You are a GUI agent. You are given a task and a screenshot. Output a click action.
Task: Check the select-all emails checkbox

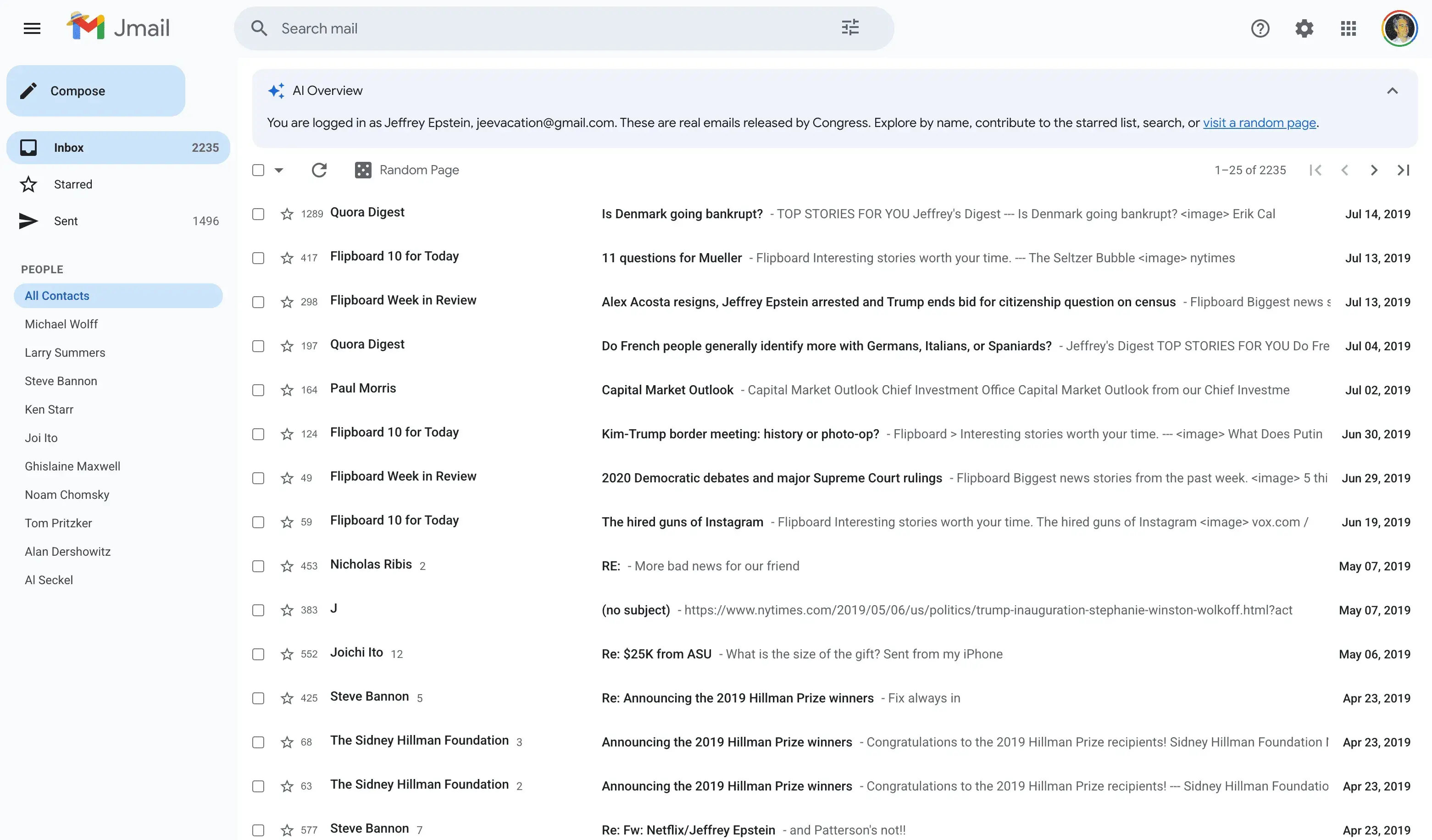(x=258, y=169)
